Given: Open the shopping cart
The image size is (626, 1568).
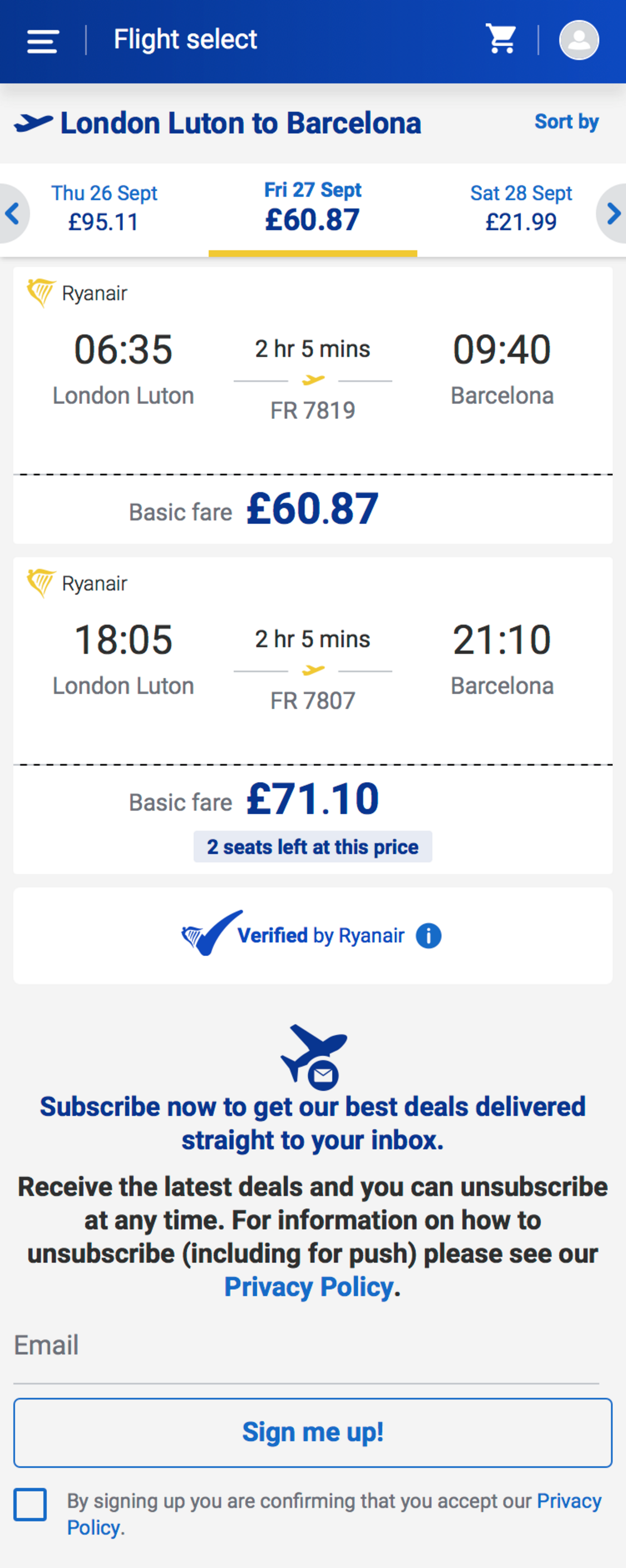Looking at the screenshot, I should (501, 39).
